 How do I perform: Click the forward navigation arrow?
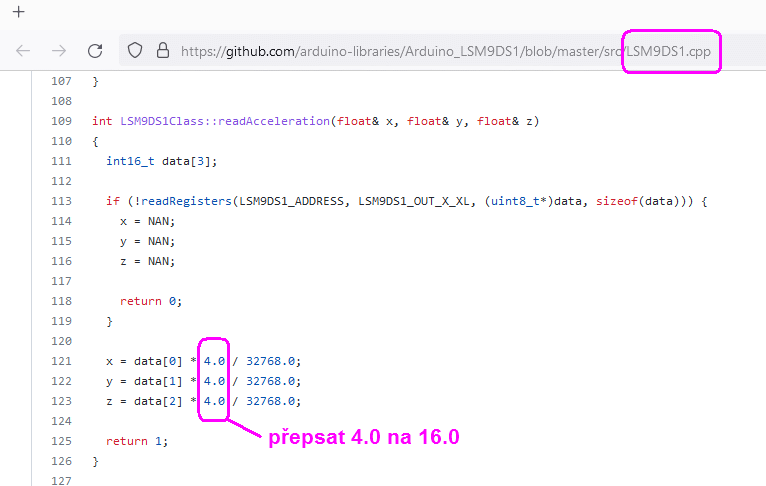point(59,50)
